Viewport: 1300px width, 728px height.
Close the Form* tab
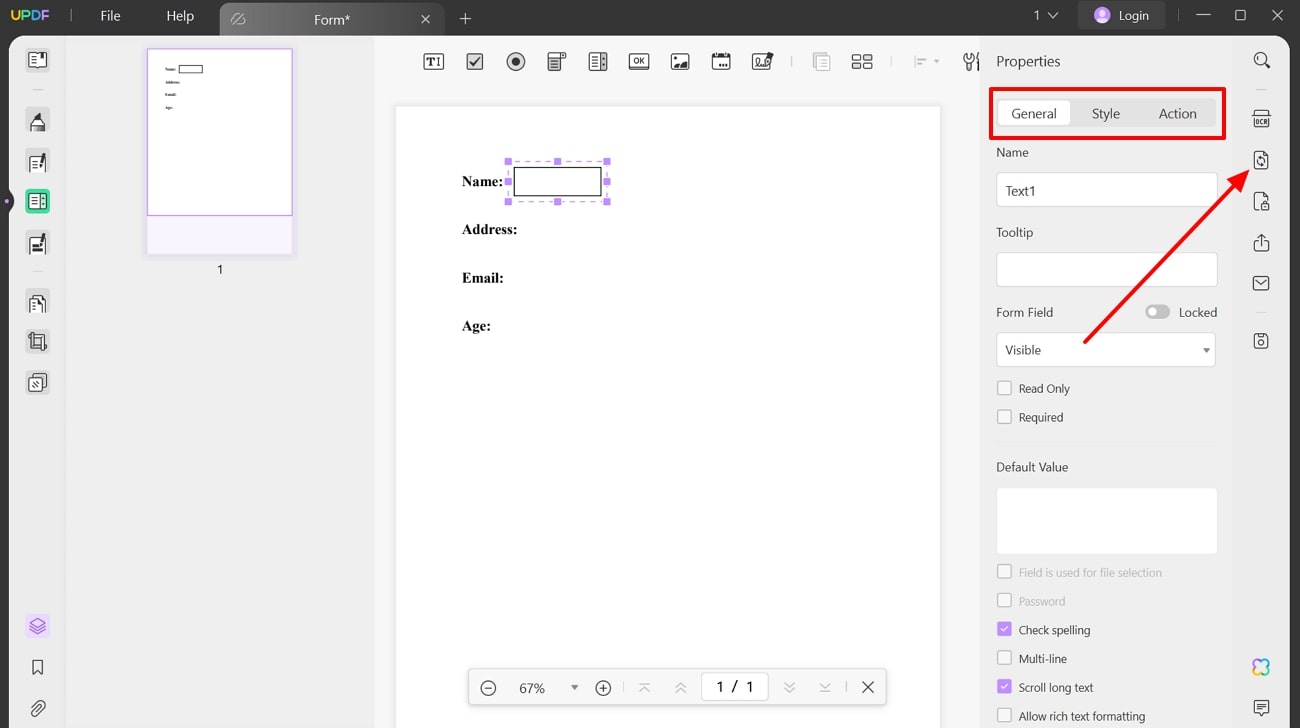coord(426,19)
